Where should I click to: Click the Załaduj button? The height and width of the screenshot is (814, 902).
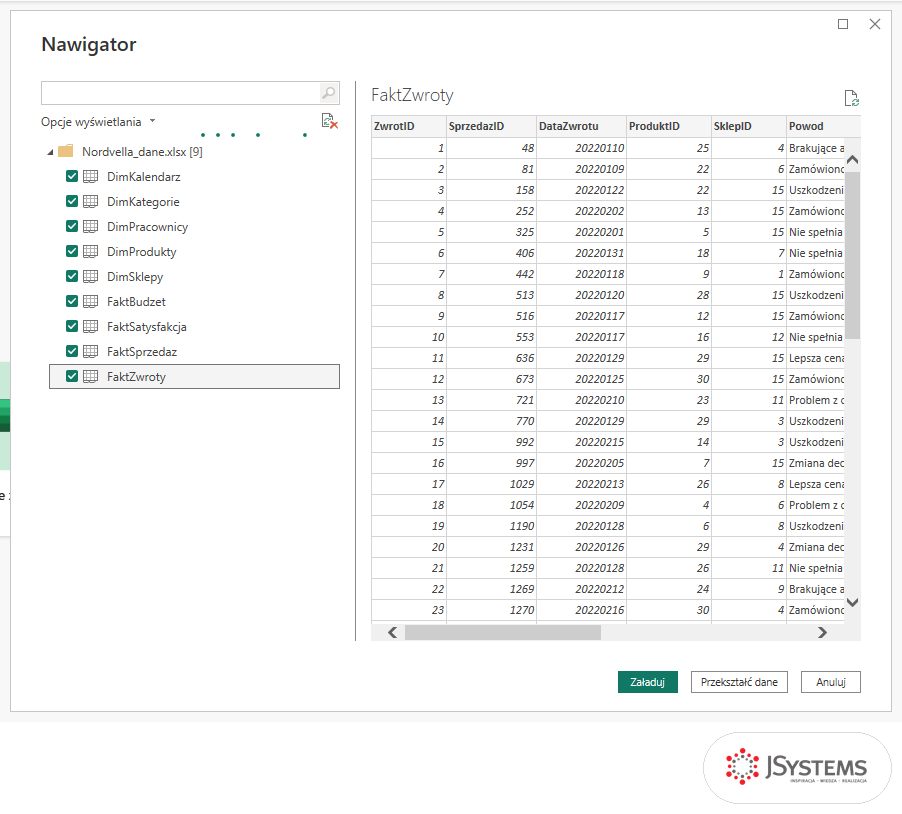(648, 682)
